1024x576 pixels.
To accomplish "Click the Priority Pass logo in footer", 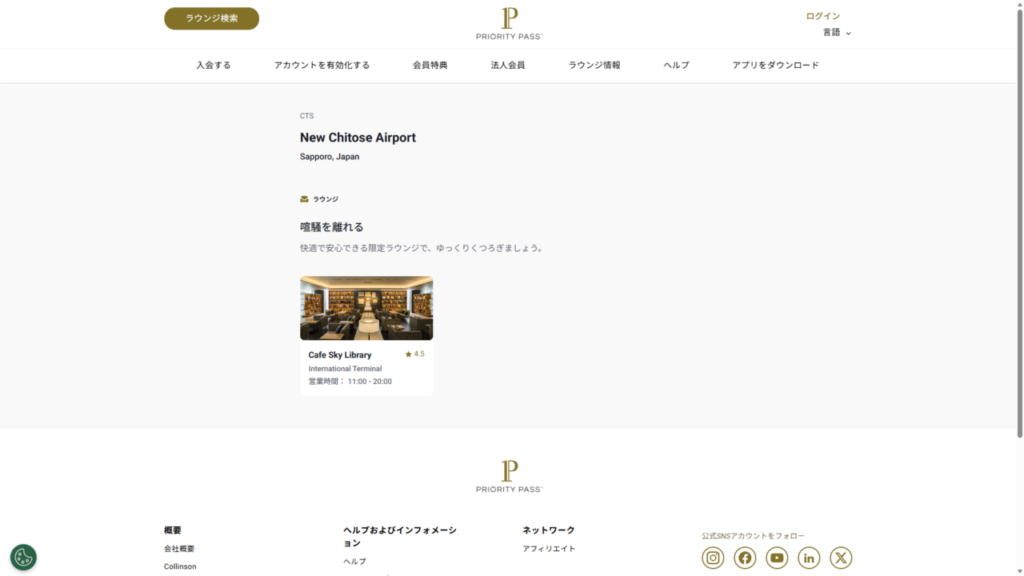I will point(509,476).
